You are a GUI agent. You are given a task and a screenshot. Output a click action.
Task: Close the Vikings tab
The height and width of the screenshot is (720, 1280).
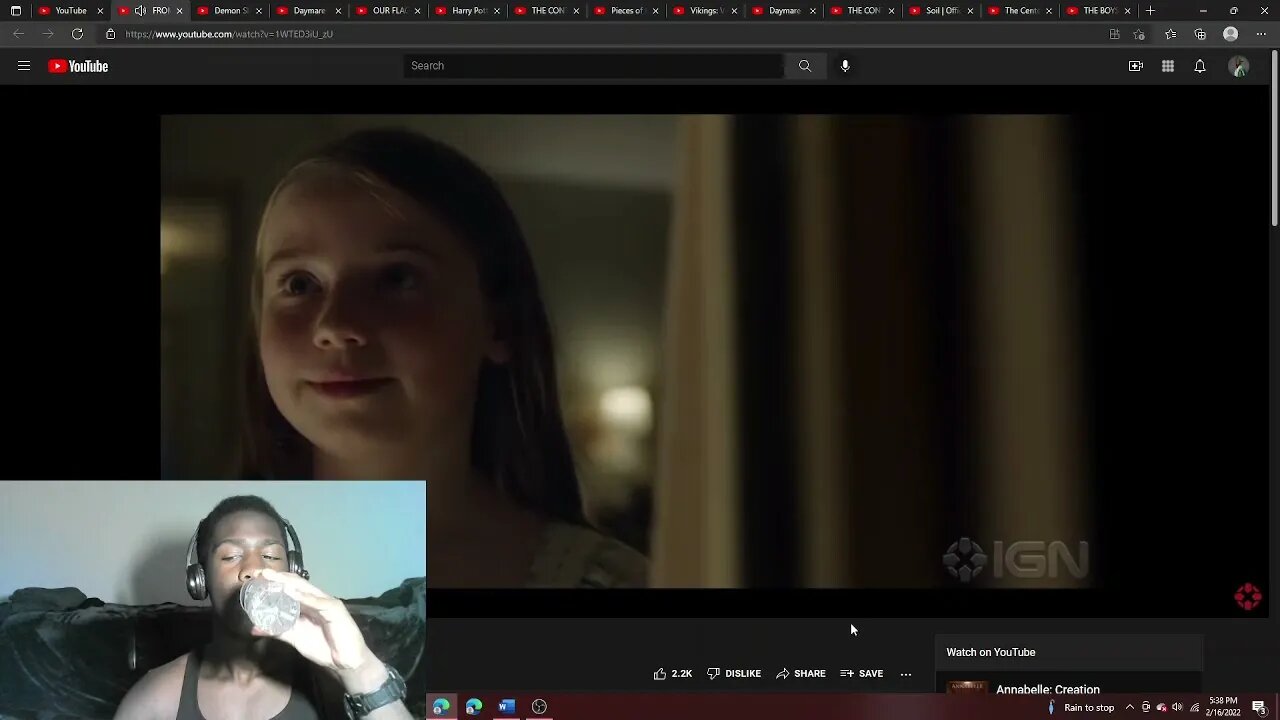pos(734,11)
